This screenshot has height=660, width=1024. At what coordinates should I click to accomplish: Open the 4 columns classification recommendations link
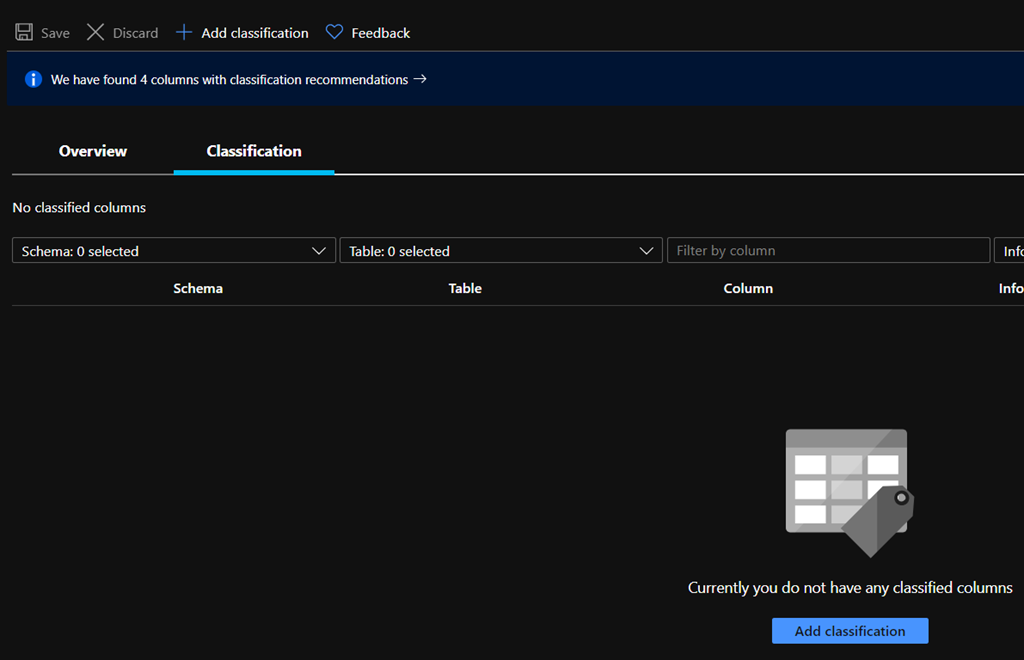229,79
